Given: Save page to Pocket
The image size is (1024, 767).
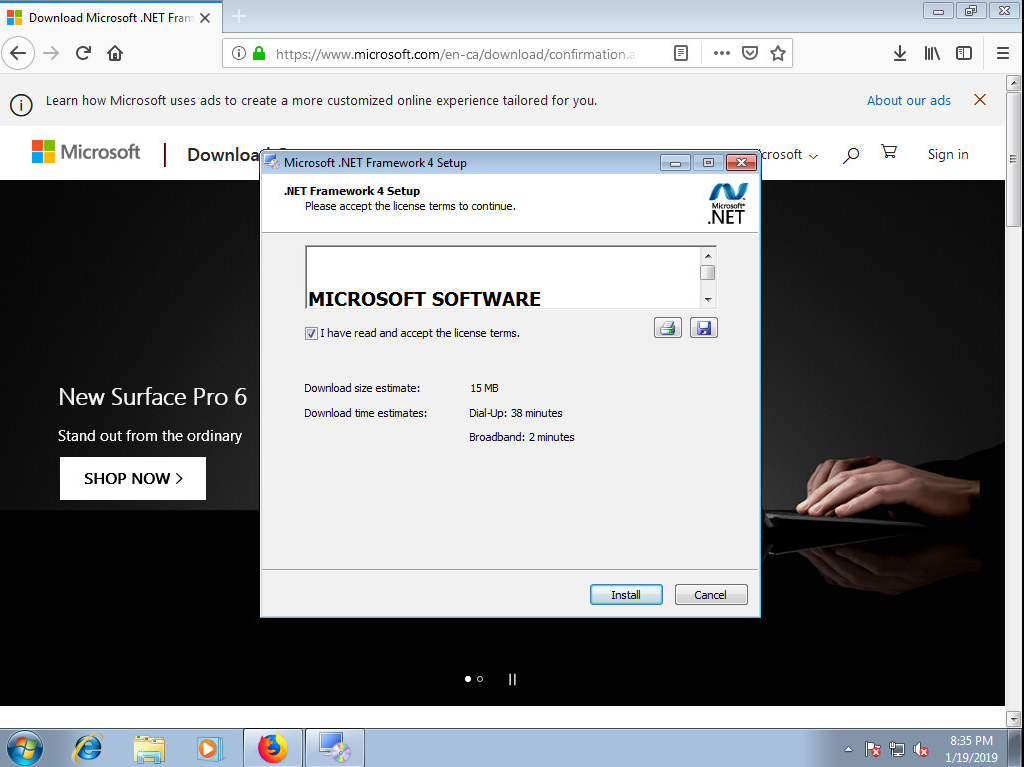Looking at the screenshot, I should pyautogui.click(x=750, y=54).
